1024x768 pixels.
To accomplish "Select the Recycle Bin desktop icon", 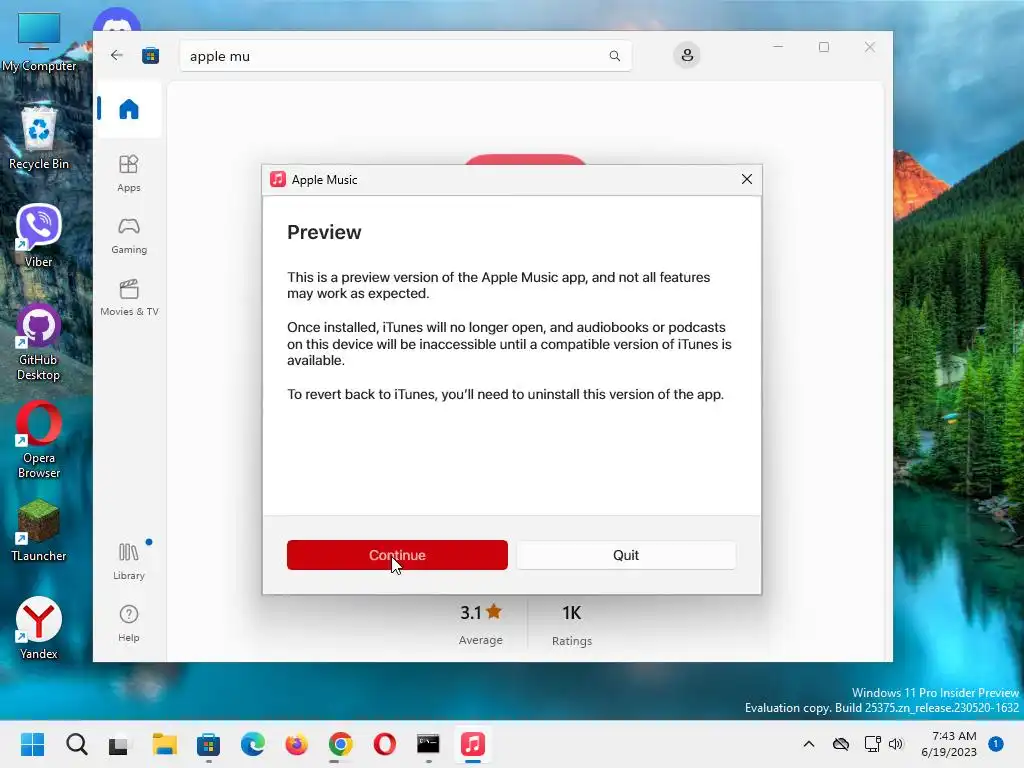I will pyautogui.click(x=39, y=137).
